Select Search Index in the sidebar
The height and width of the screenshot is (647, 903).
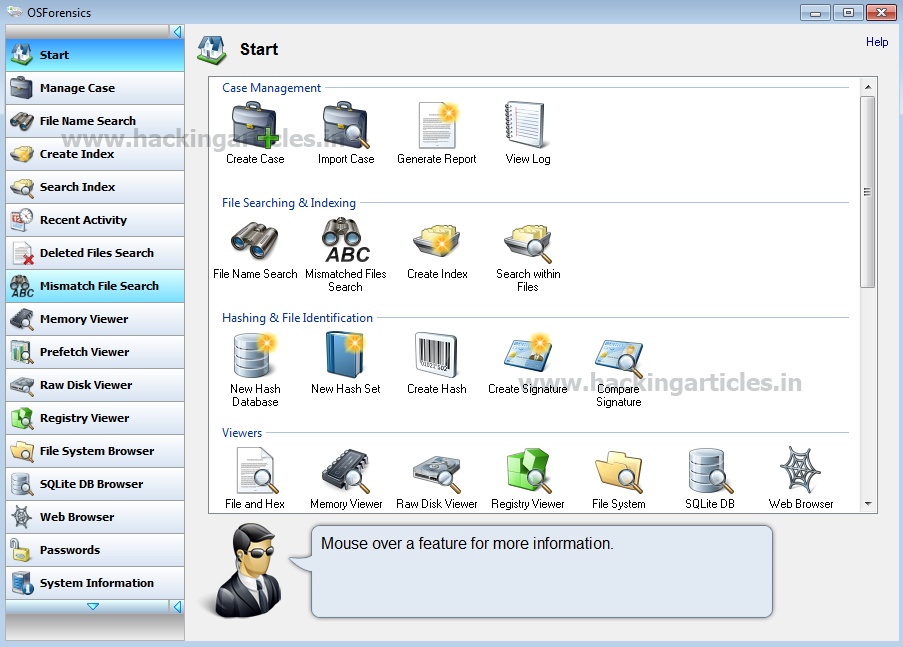[95, 187]
